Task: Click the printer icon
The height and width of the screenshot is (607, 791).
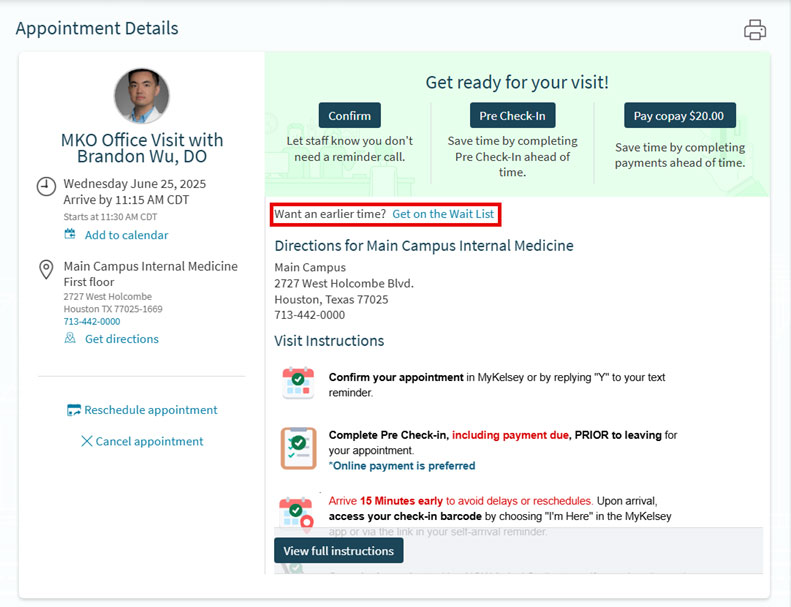Action: click(755, 30)
